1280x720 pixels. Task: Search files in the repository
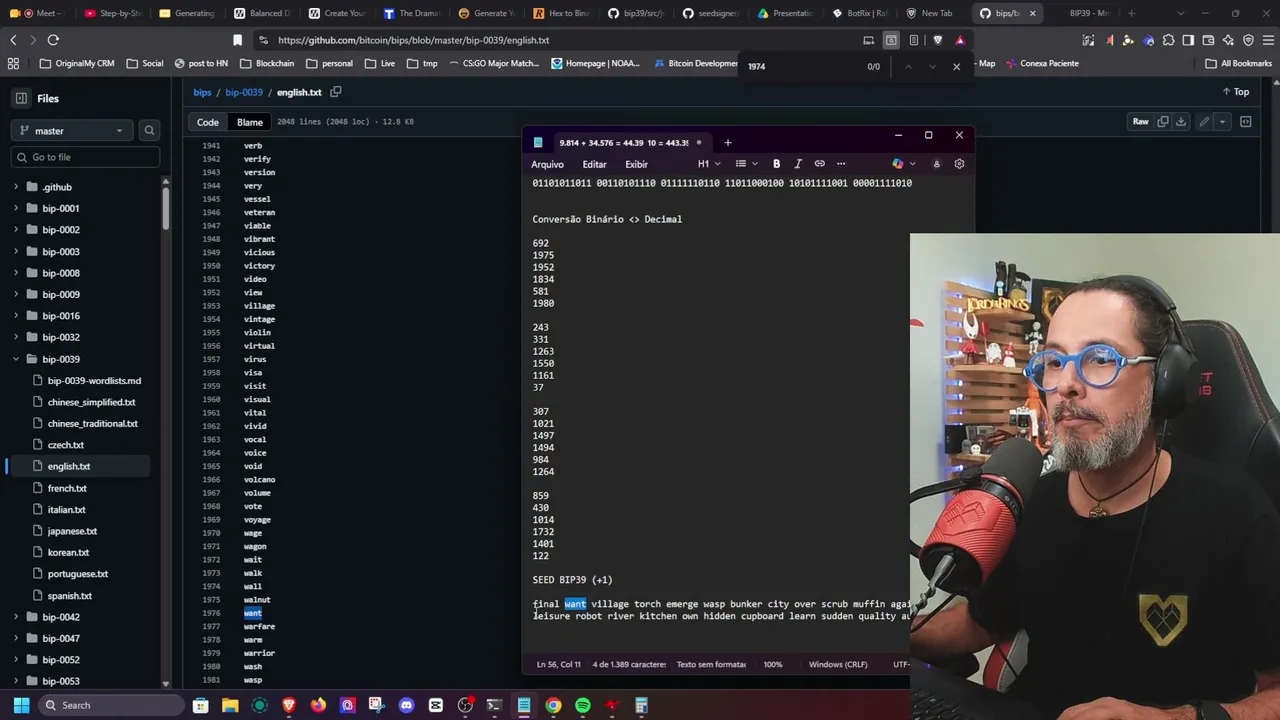(149, 130)
